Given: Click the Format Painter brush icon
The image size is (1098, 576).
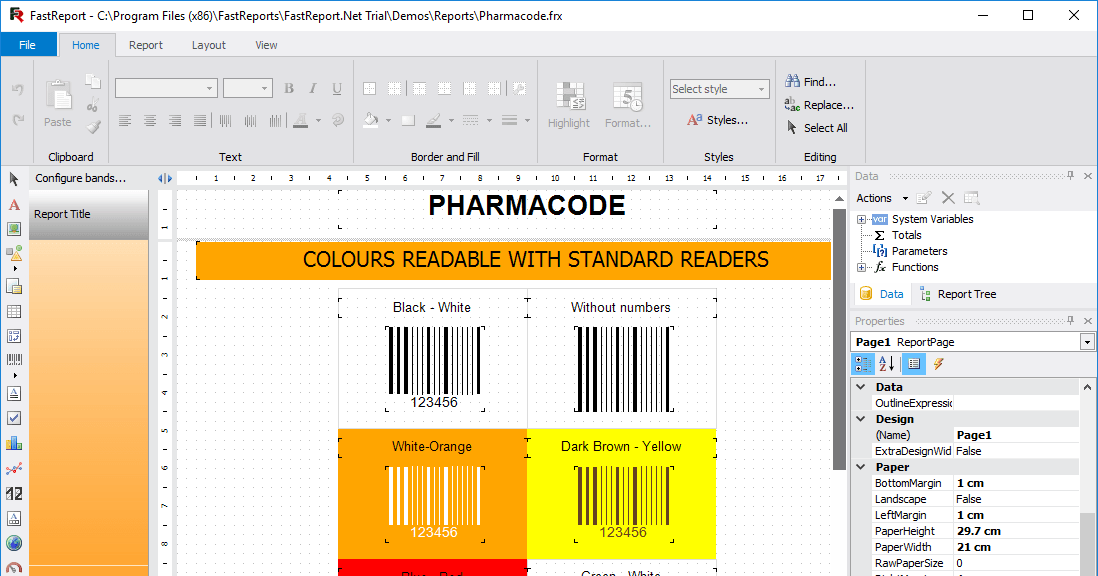Looking at the screenshot, I should (92, 127).
